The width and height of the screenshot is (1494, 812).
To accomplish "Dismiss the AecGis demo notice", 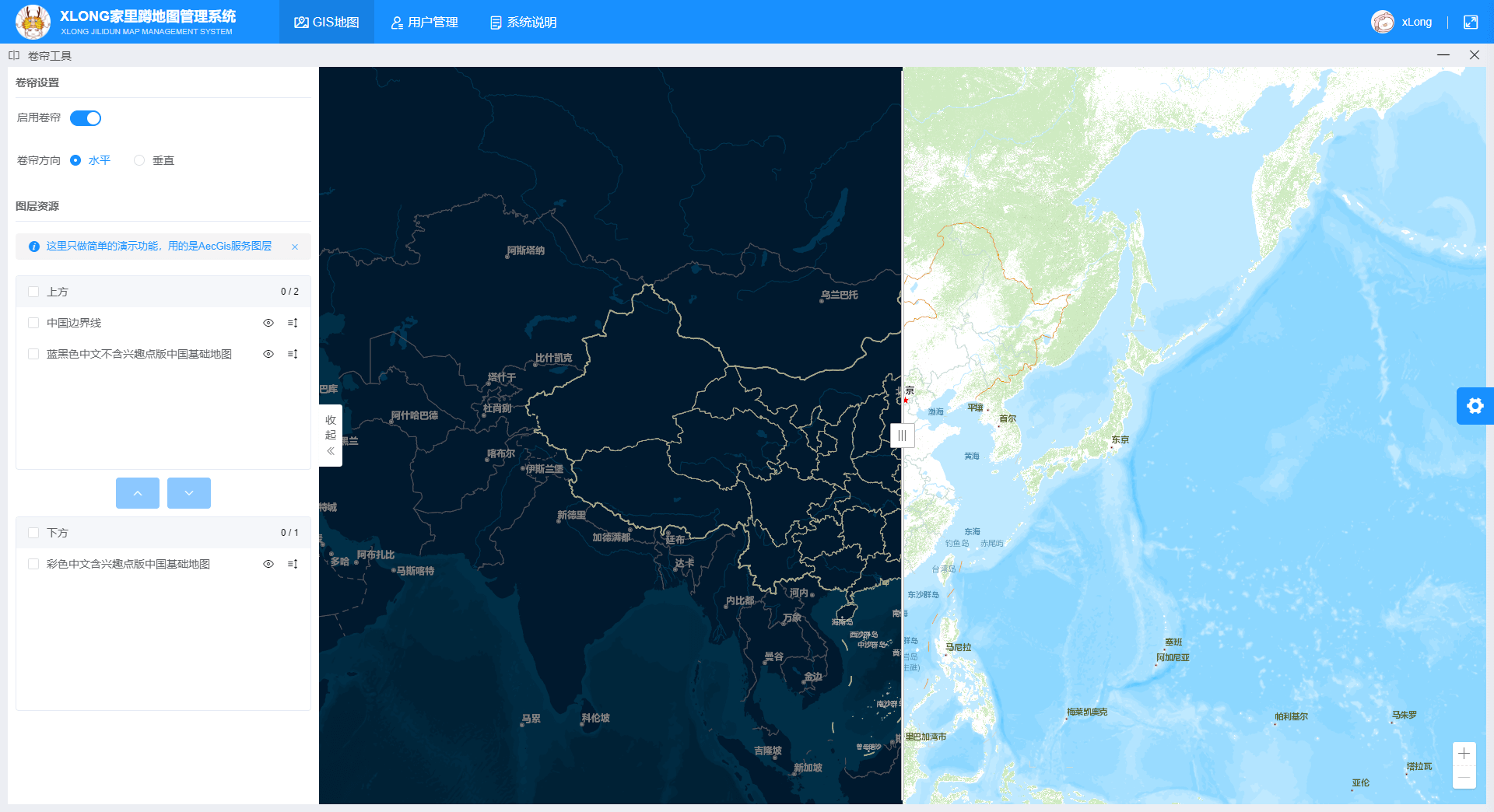I will pyautogui.click(x=295, y=247).
